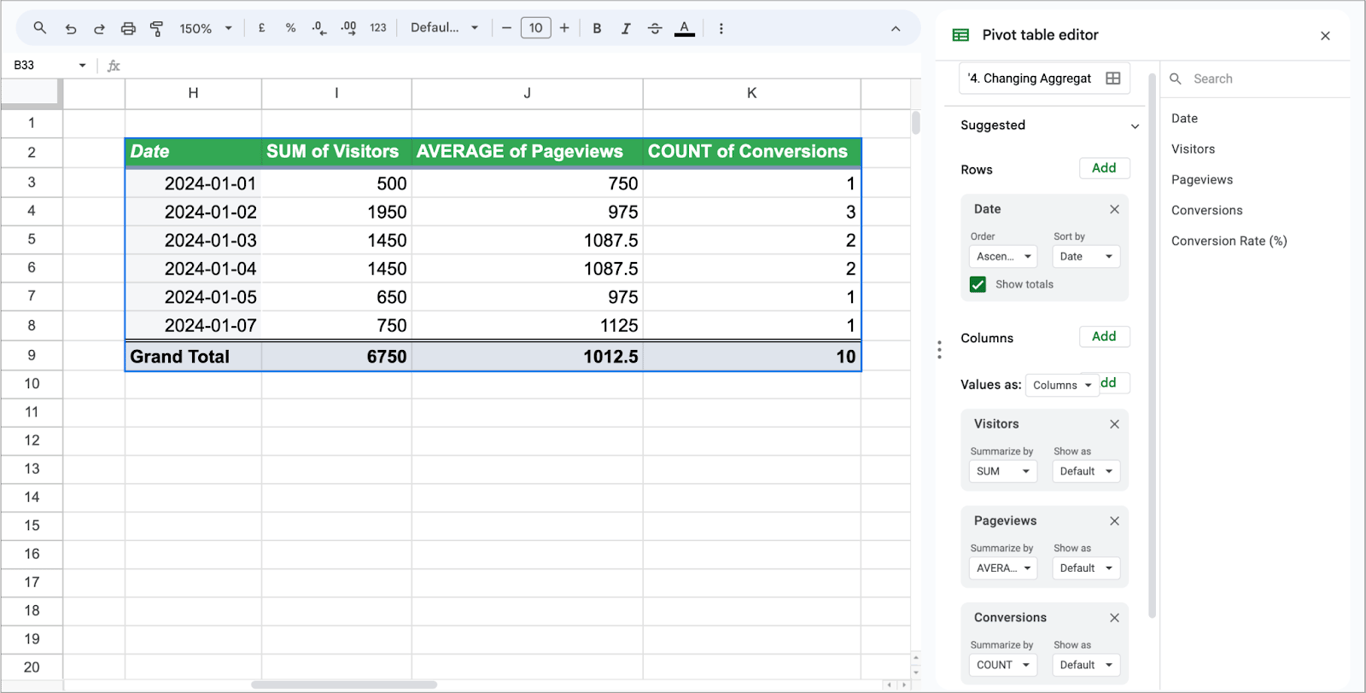Click Add button for Columns
This screenshot has width=1366, height=693.
tap(1104, 336)
